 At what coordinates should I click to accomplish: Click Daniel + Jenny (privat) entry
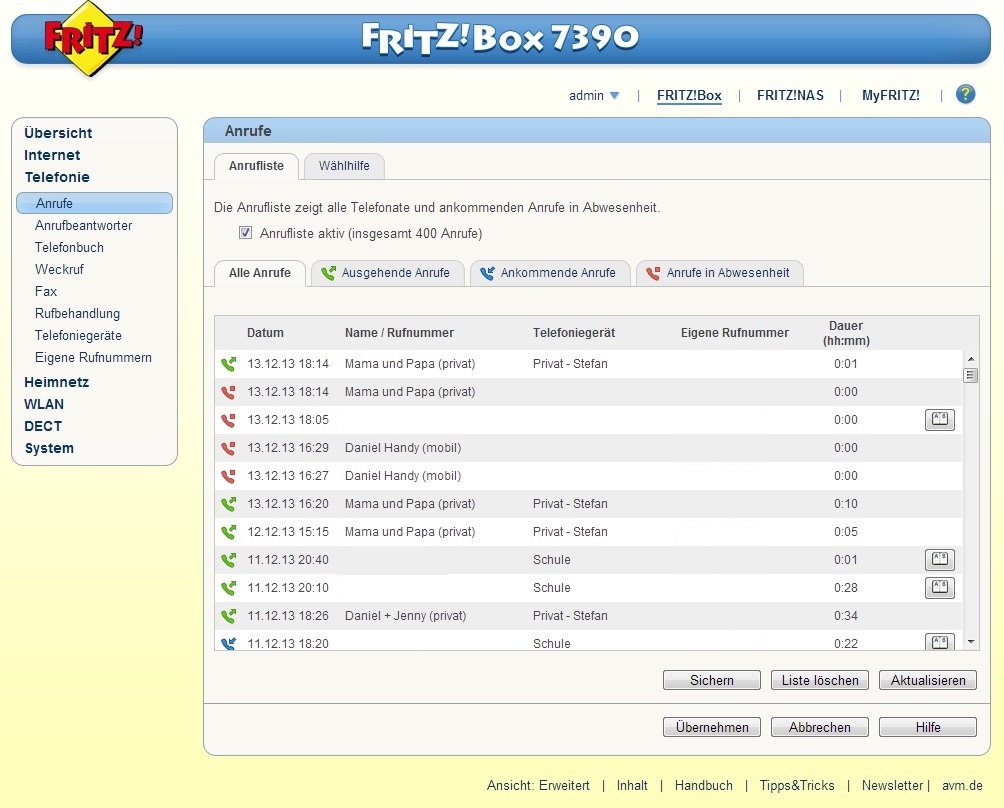[x=405, y=616]
